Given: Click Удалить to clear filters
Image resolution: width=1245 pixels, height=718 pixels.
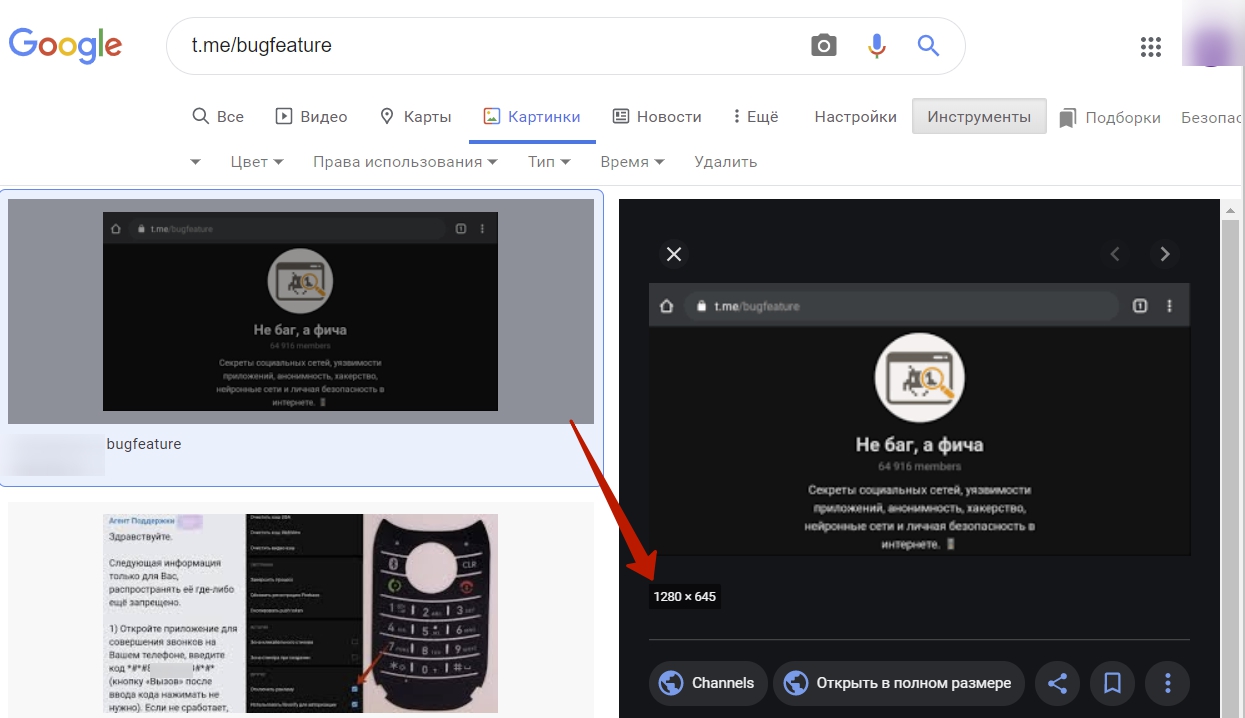Looking at the screenshot, I should click(x=726, y=162).
